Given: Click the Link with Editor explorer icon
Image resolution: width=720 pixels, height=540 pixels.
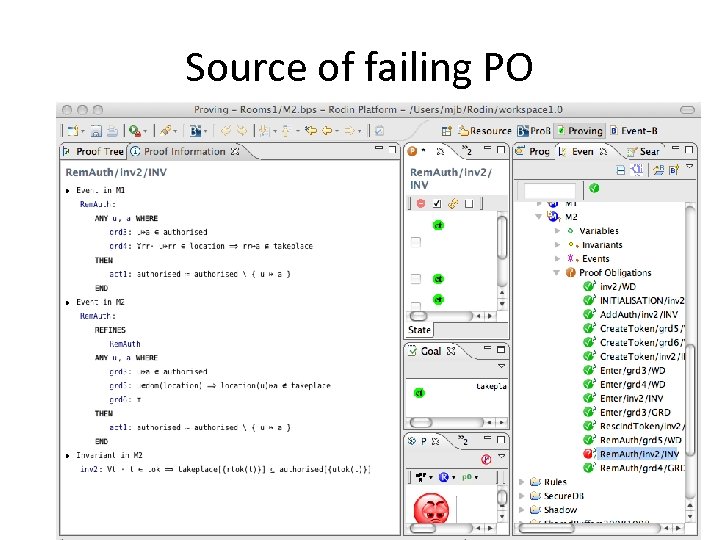Looking at the screenshot, I should (x=637, y=170).
